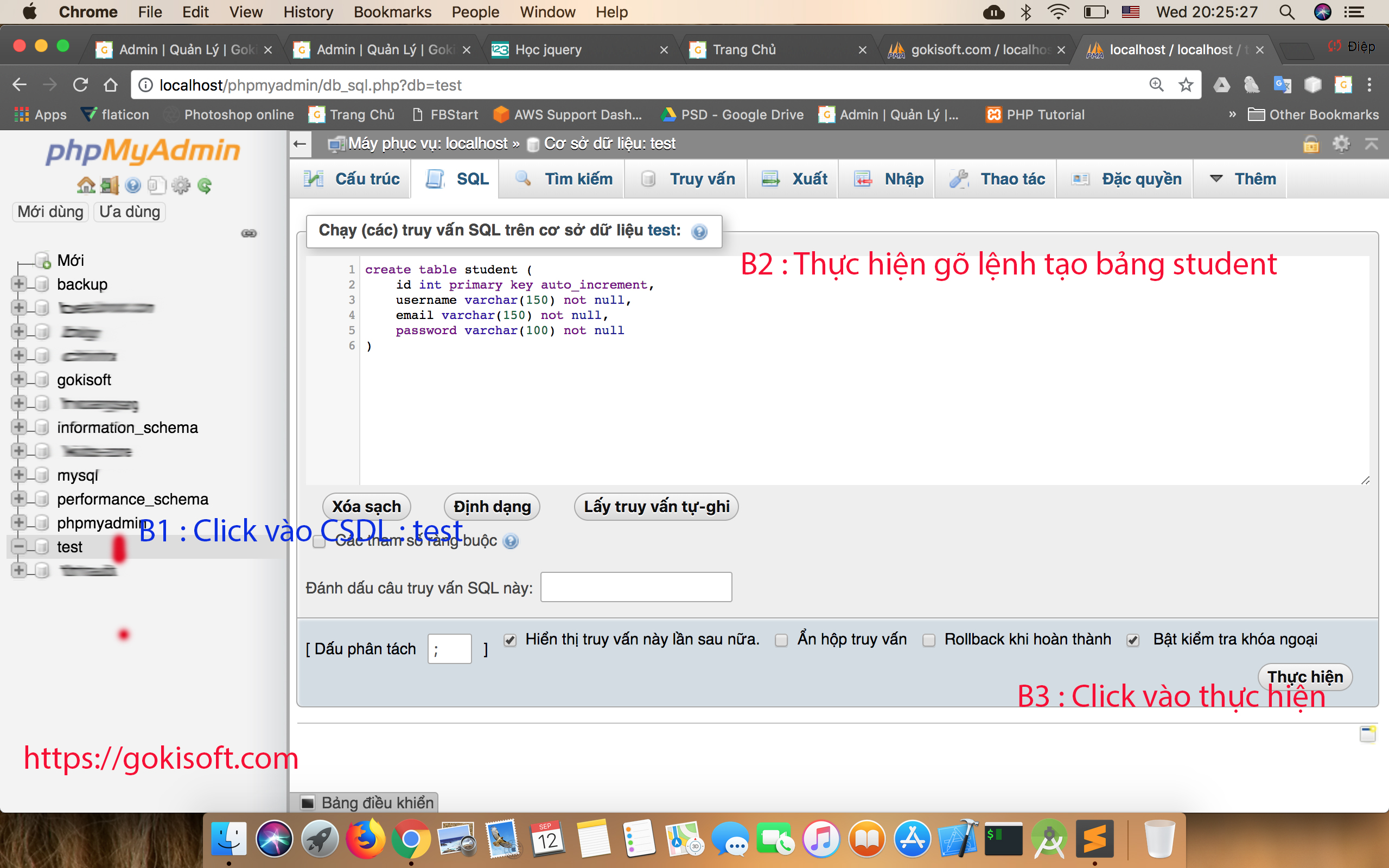Viewport: 1389px width, 868px height.
Task: Click the page settings gear icon top-right
Action: pos(1341,144)
